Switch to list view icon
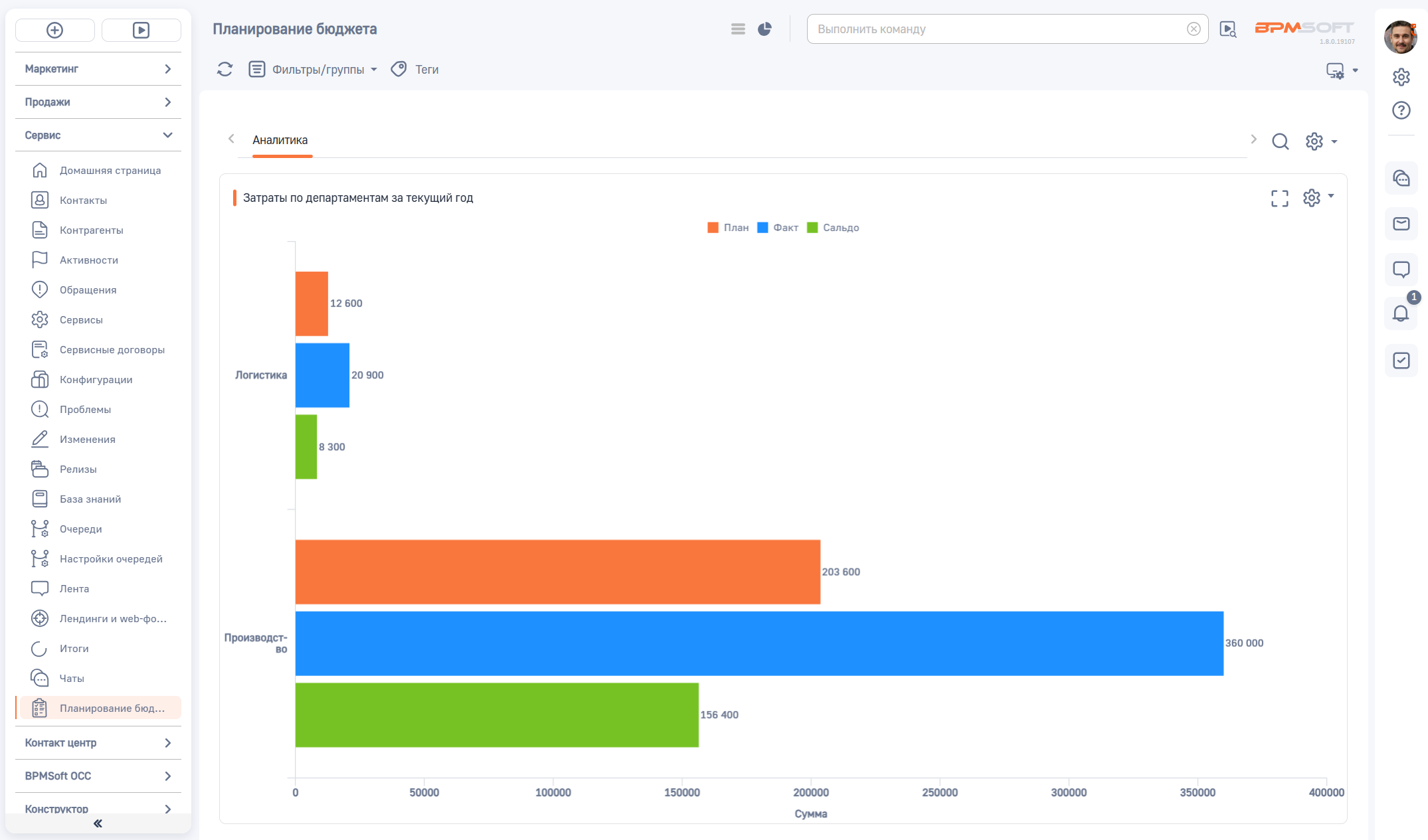 pyautogui.click(x=738, y=29)
